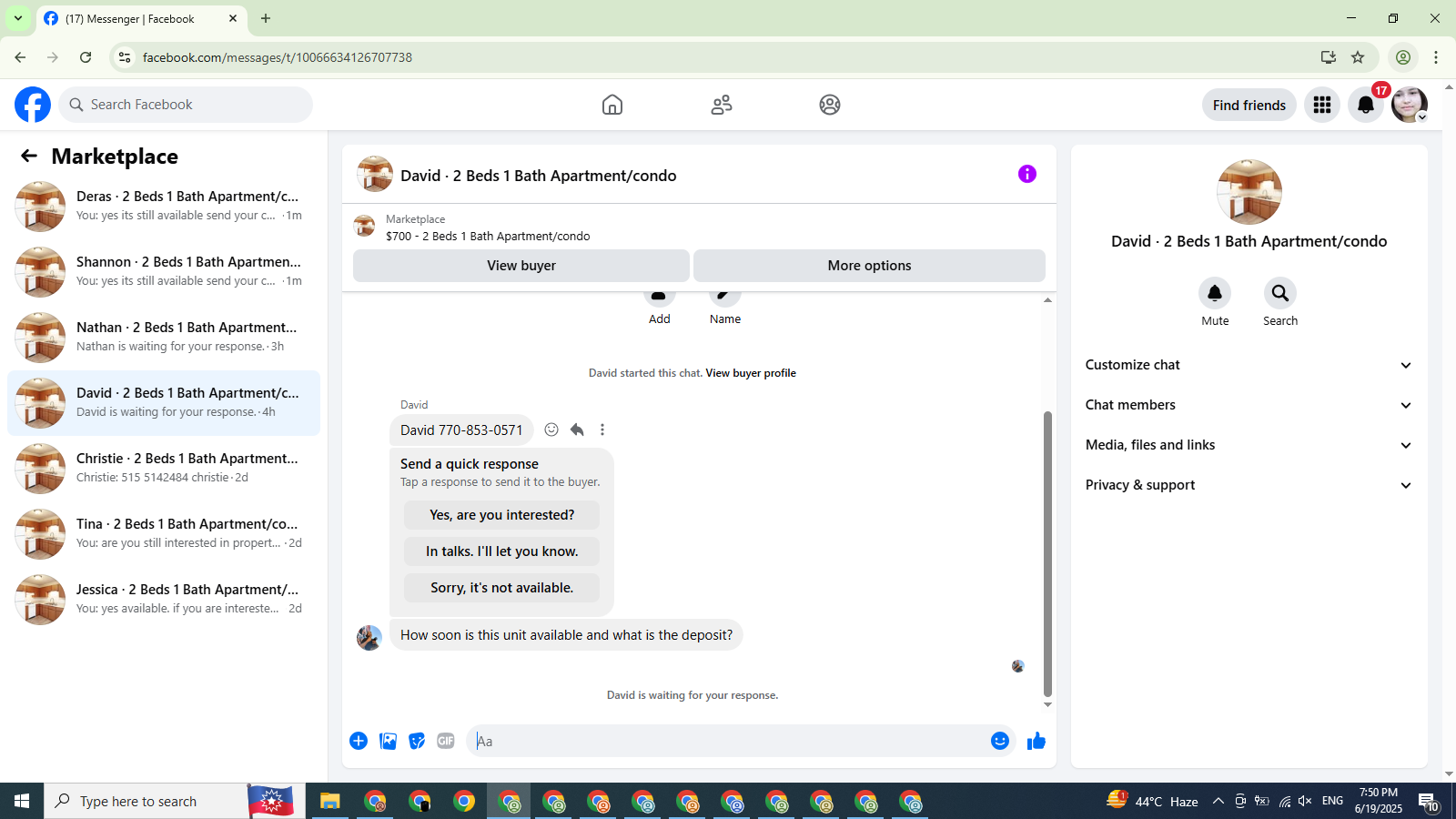This screenshot has width=1456, height=819.
Task: Open the notifications bell
Action: [1366, 105]
